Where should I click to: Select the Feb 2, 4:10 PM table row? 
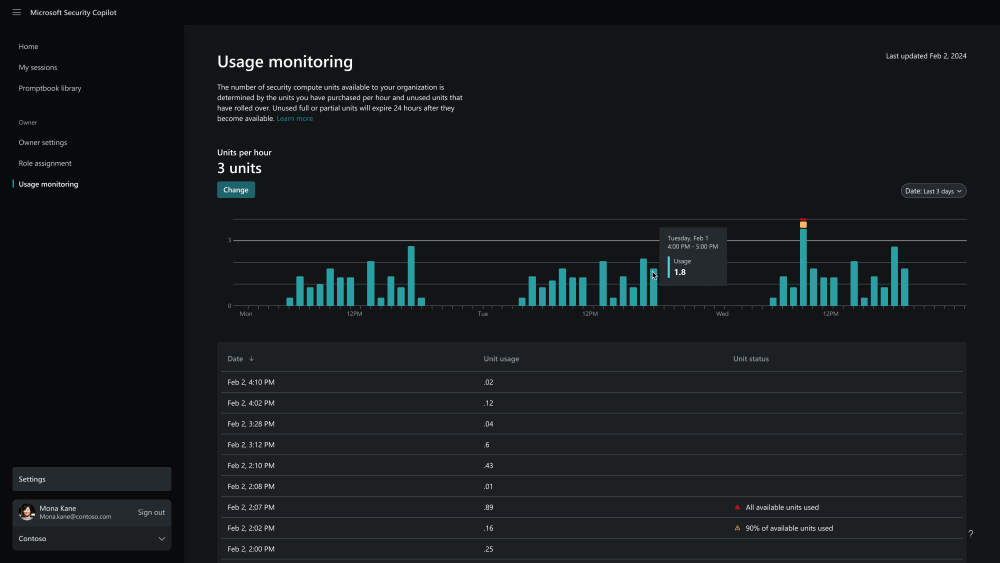(592, 382)
